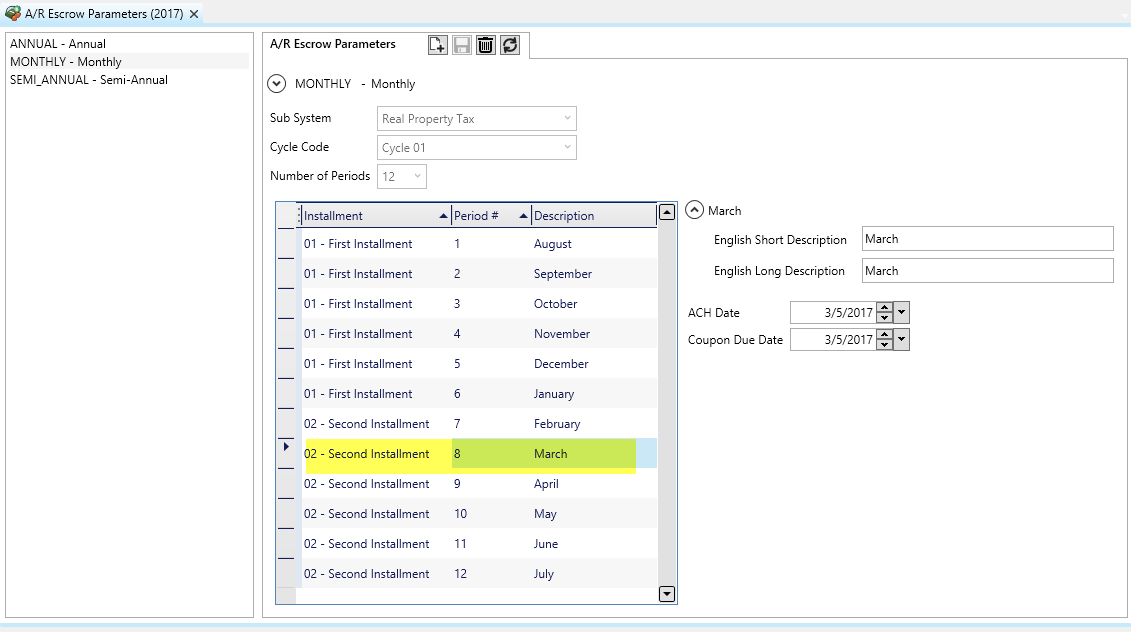The width and height of the screenshot is (1131, 632).
Task: Increase the Coupon Due Date value
Action: (x=884, y=335)
